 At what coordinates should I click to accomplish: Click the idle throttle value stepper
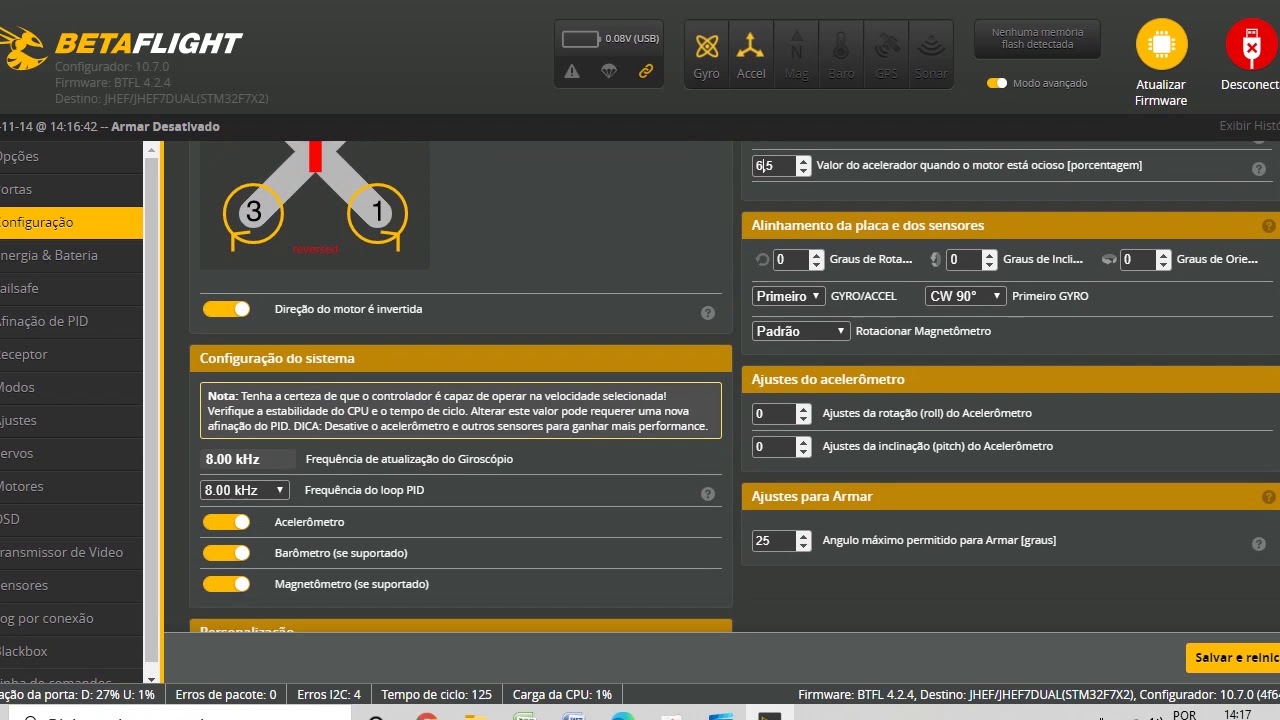(804, 166)
